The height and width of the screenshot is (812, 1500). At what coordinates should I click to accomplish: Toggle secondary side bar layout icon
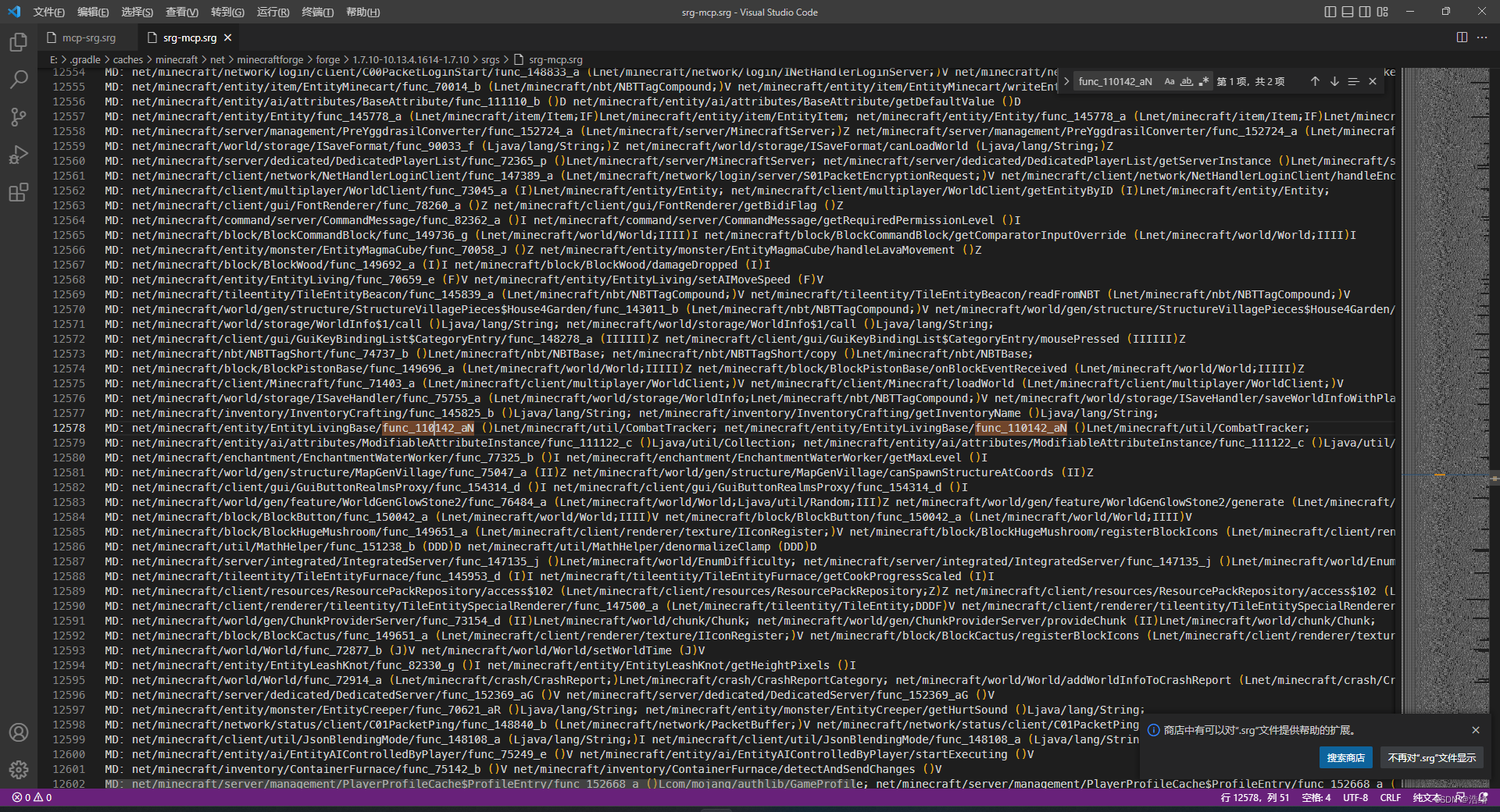(1365, 12)
